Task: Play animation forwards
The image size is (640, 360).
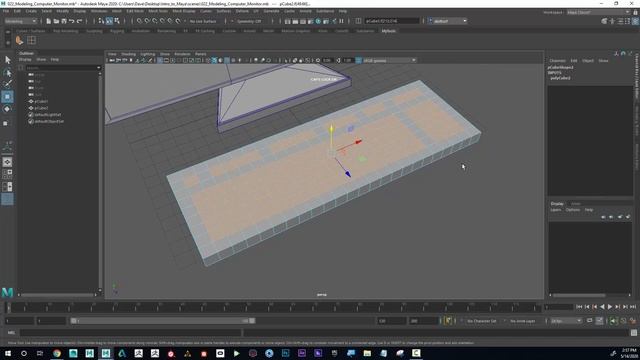Action: (610, 307)
